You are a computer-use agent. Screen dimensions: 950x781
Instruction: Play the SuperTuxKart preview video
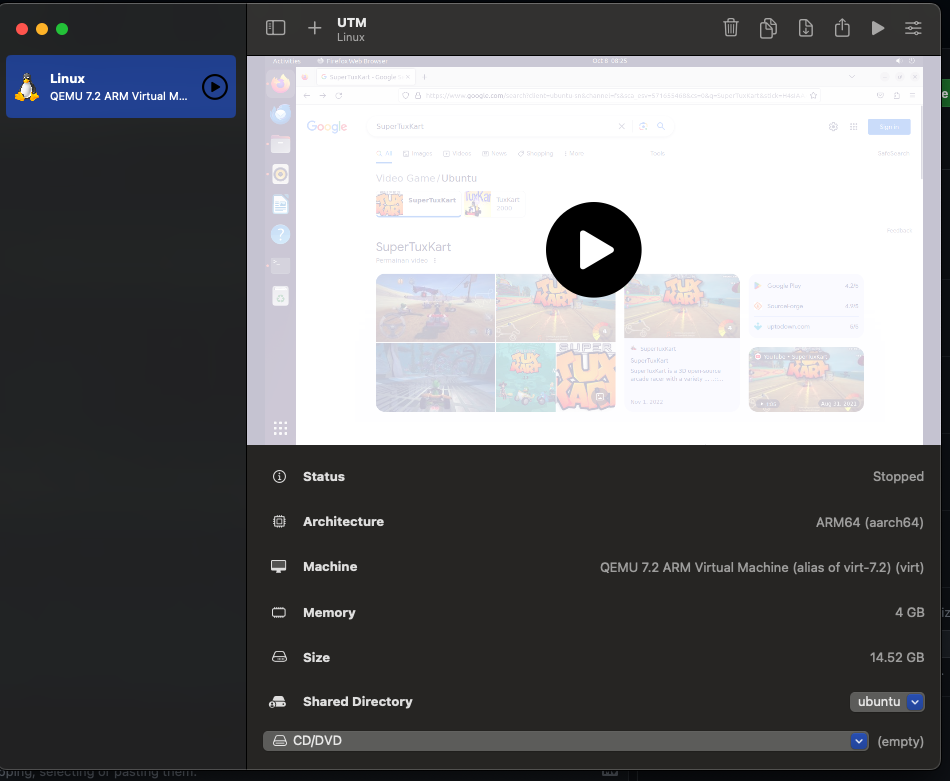pyautogui.click(x=593, y=250)
